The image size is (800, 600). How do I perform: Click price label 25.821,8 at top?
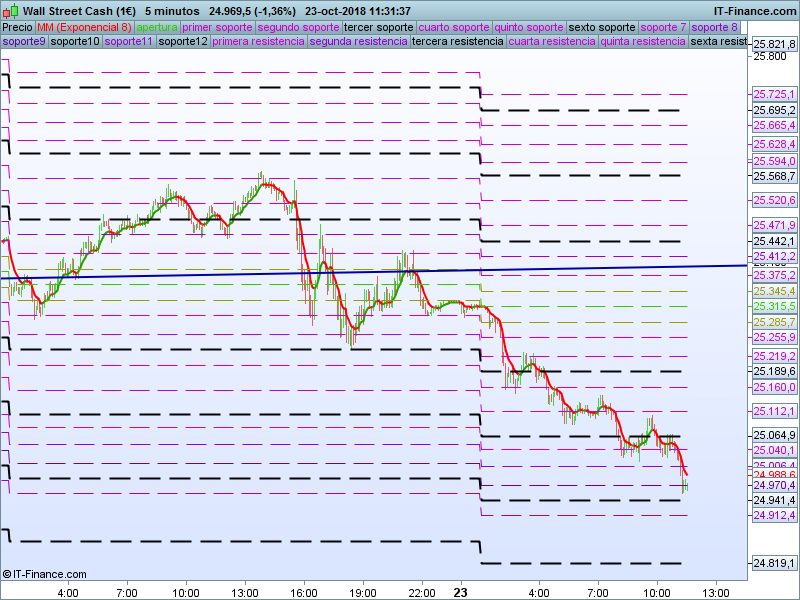click(x=774, y=44)
